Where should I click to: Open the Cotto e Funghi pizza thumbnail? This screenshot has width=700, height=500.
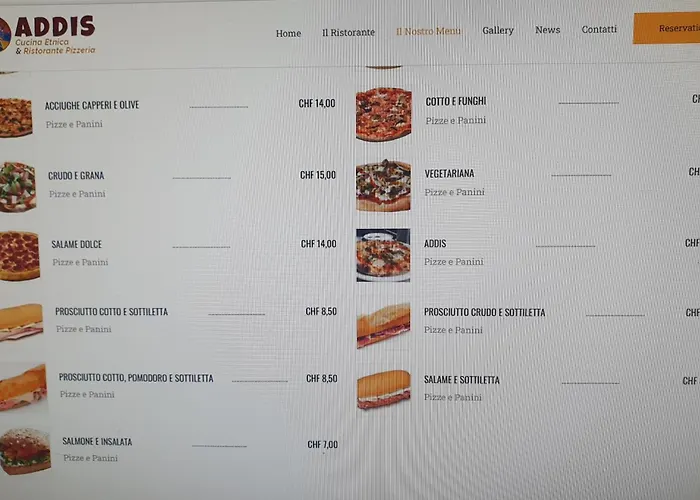pos(383,114)
